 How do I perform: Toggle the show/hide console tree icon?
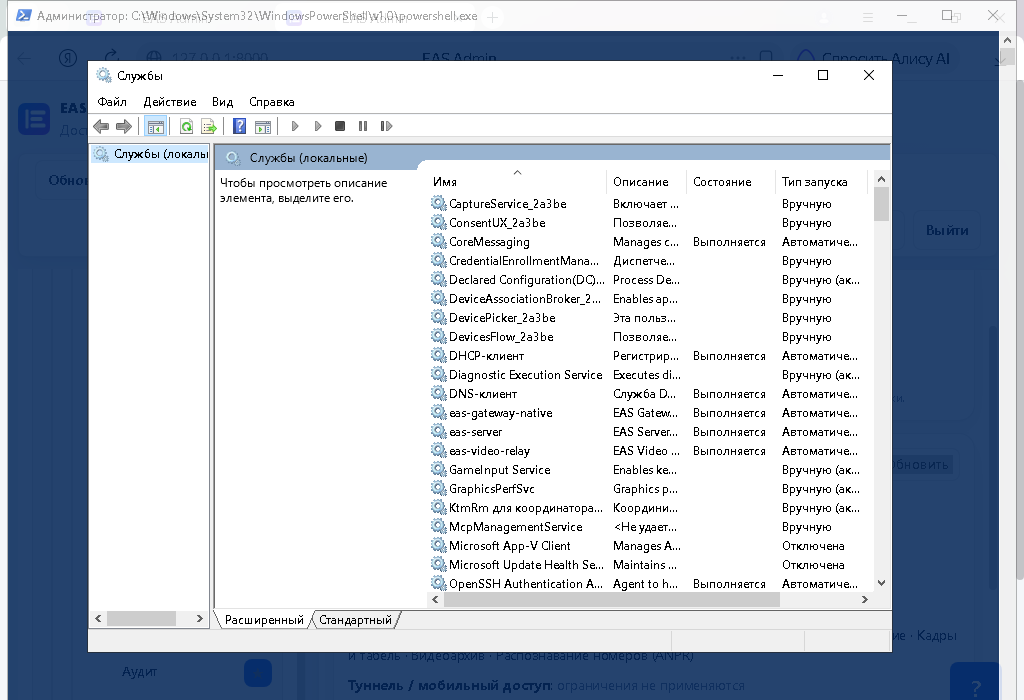tap(155, 126)
